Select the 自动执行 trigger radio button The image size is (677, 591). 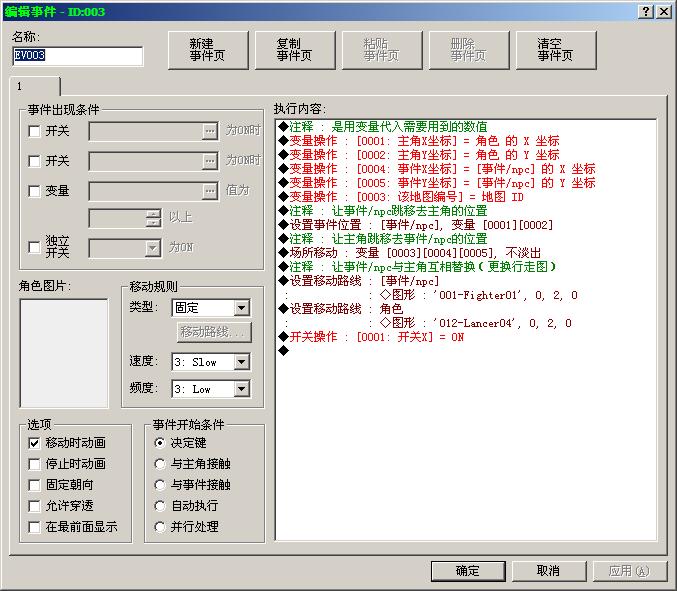pyautogui.click(x=160, y=506)
